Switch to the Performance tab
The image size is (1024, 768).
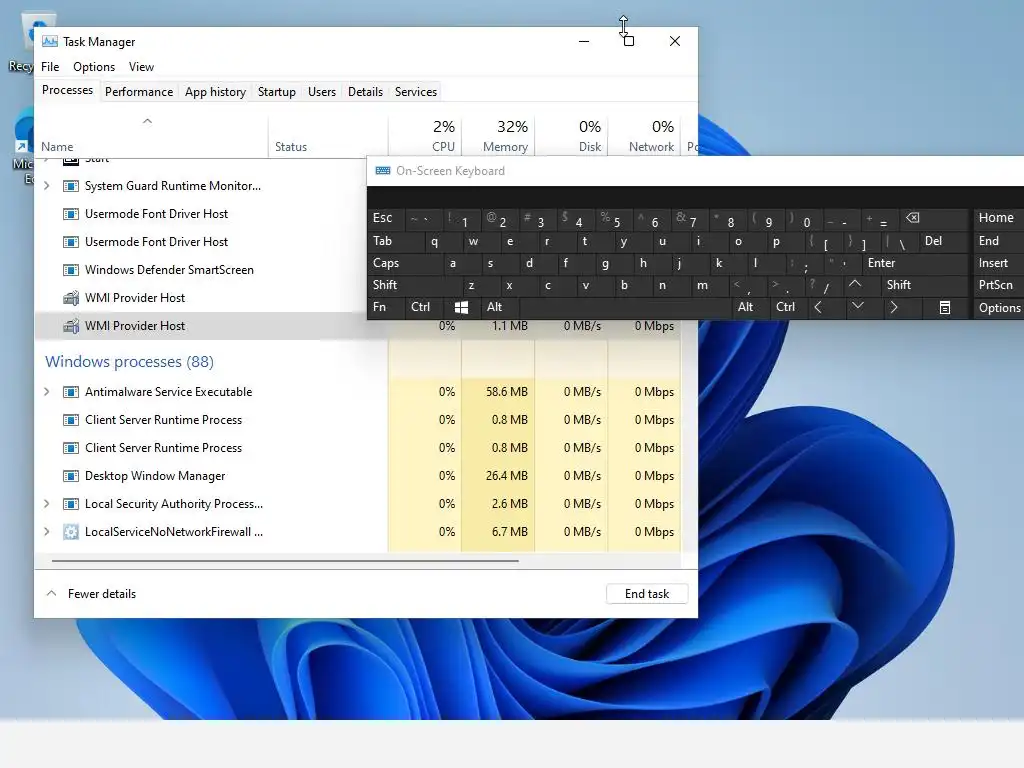tap(138, 92)
